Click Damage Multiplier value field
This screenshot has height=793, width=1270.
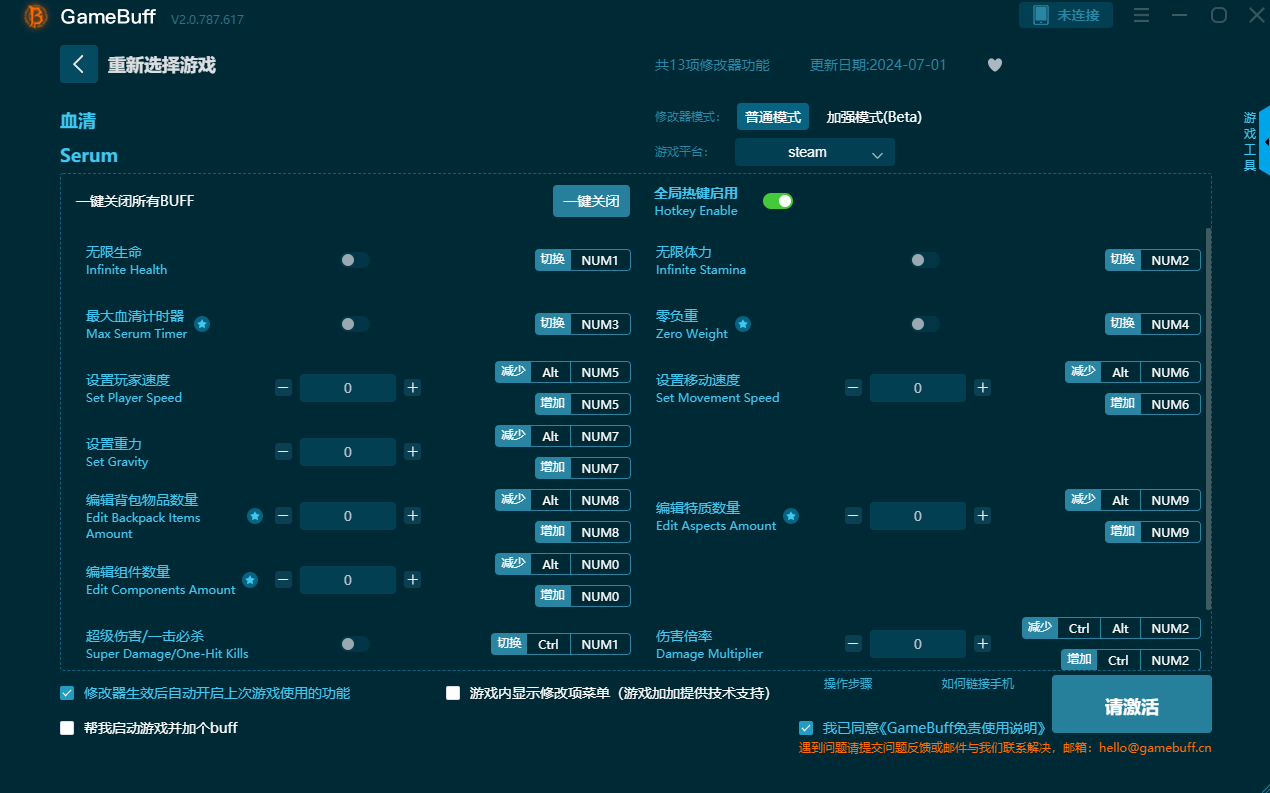tap(918, 644)
